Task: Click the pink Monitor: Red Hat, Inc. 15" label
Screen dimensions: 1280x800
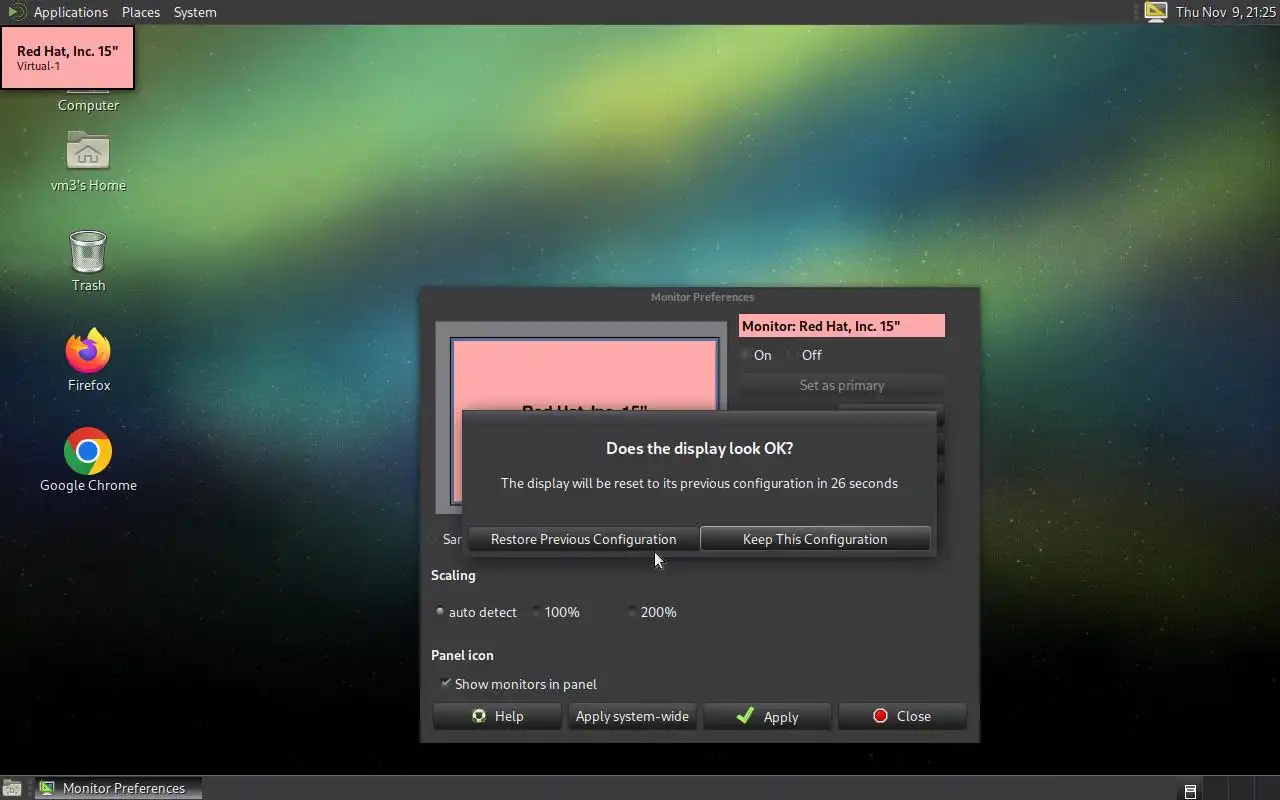Action: [x=842, y=326]
